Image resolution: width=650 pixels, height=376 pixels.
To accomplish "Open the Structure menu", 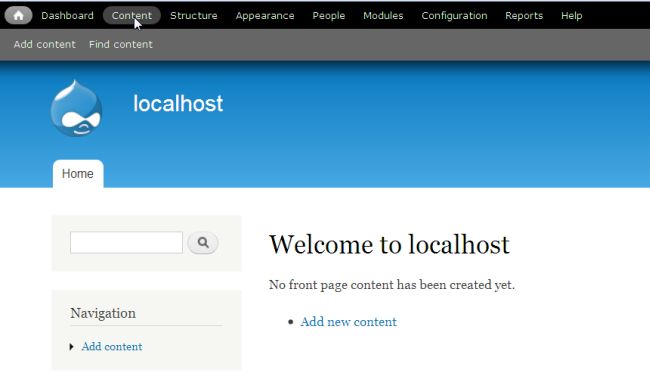I will tap(194, 16).
